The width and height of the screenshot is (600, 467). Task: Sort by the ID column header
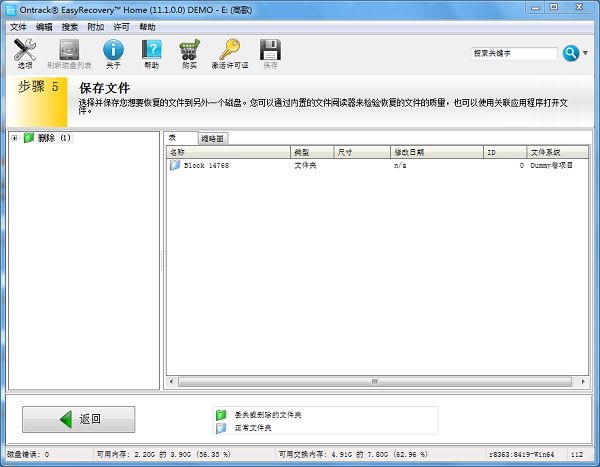tap(505, 152)
